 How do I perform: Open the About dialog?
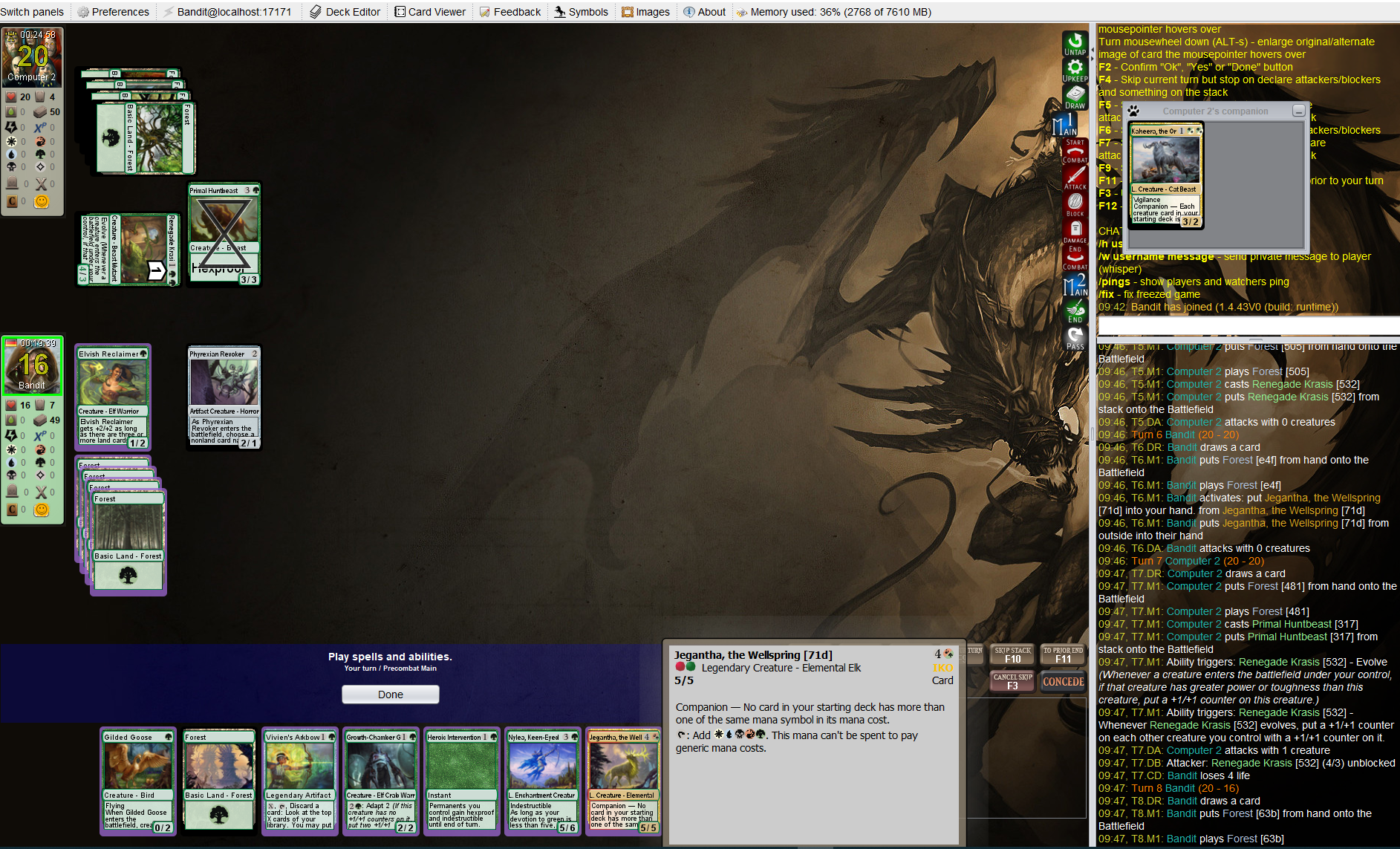pos(705,12)
